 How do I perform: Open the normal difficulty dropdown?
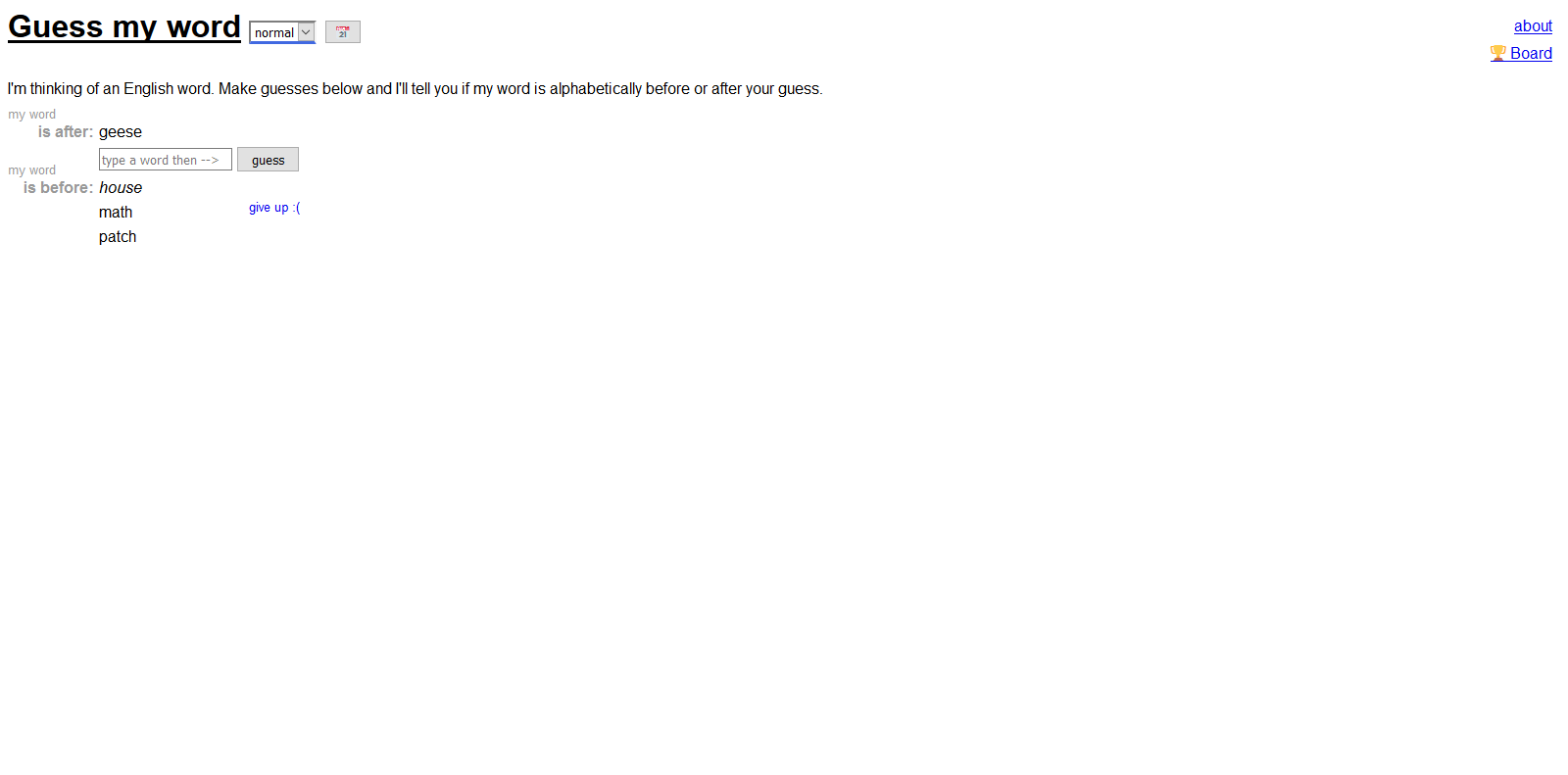(x=282, y=32)
